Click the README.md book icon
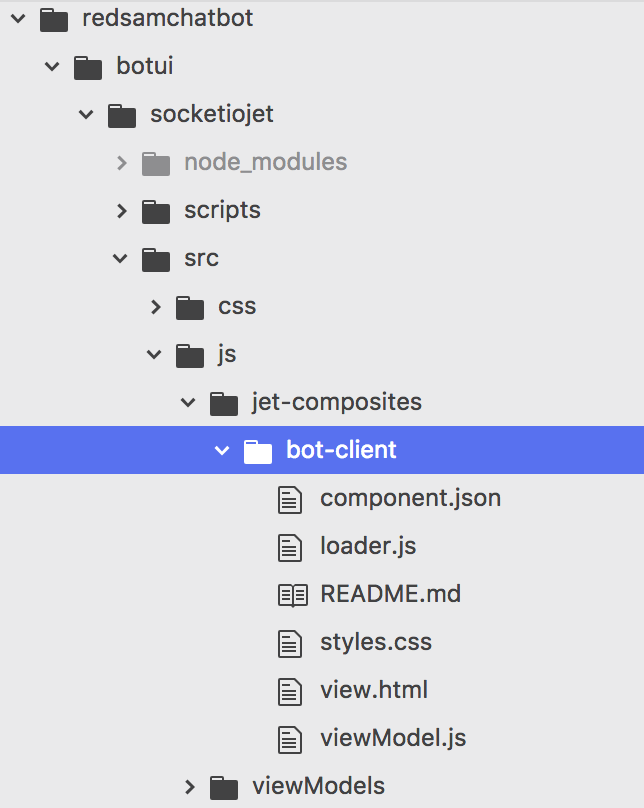The image size is (644, 808). point(292,595)
